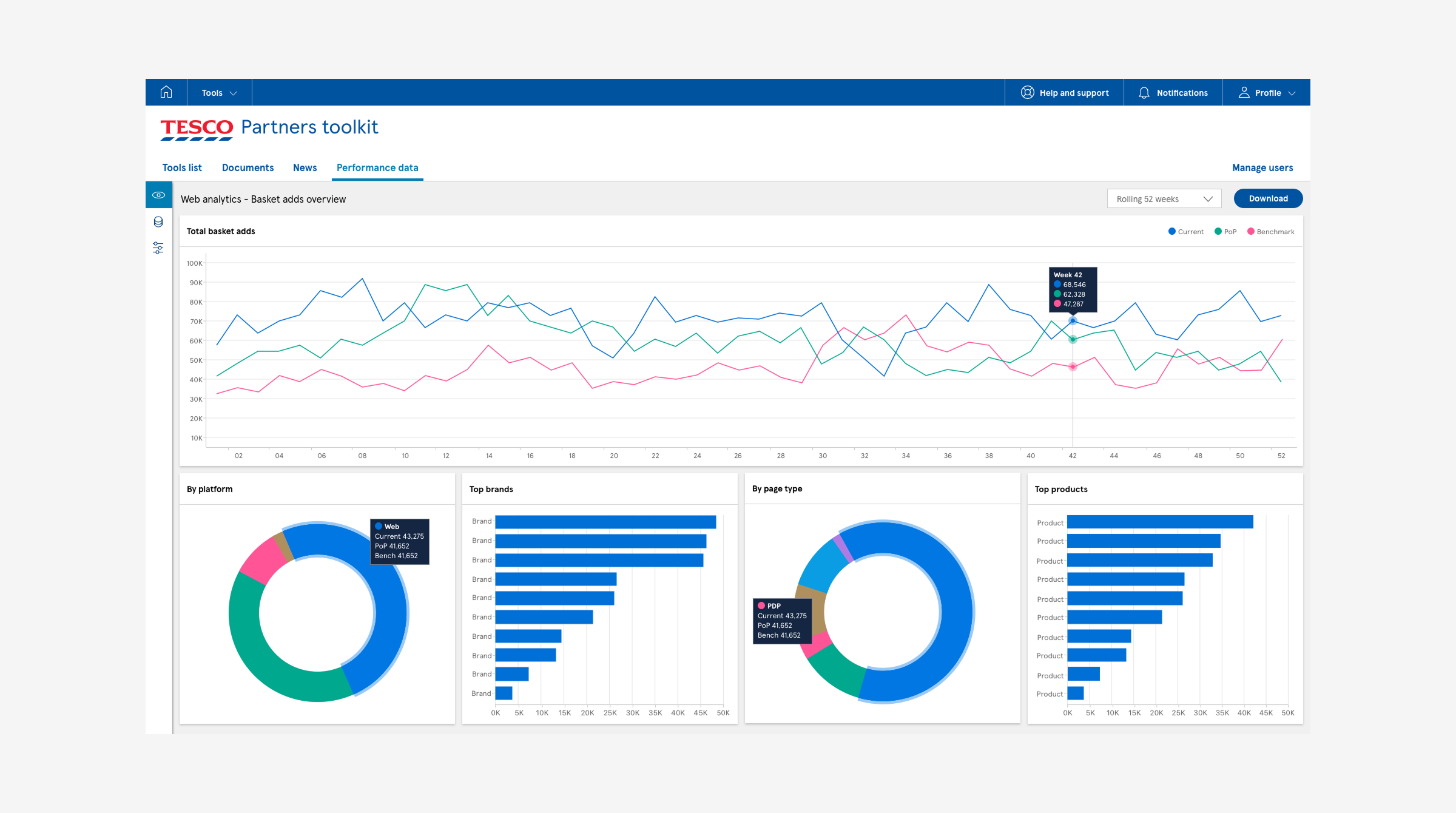Image resolution: width=1456 pixels, height=813 pixels.
Task: Click the Profile person icon
Action: coord(1244,92)
